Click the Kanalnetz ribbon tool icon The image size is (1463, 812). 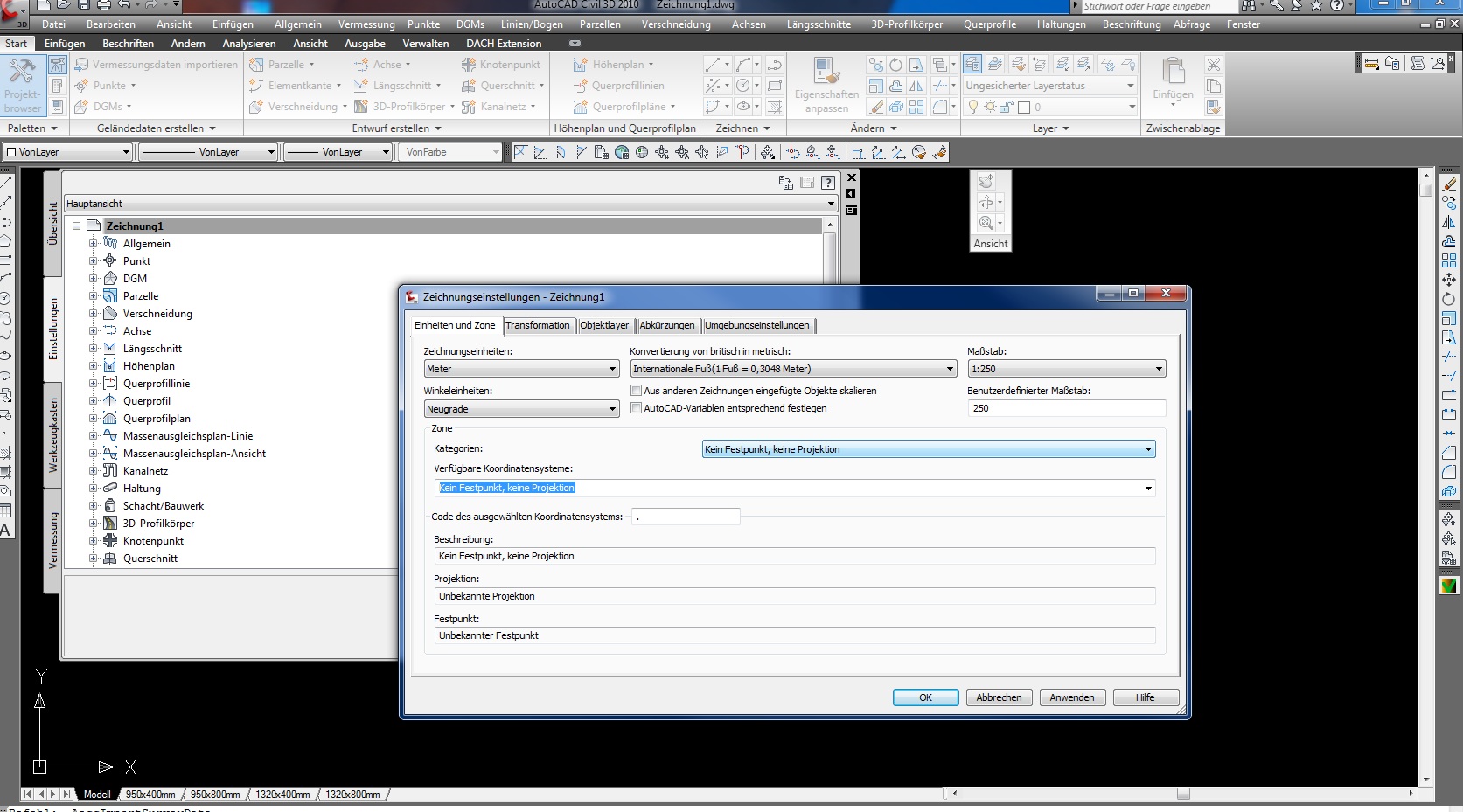click(469, 107)
